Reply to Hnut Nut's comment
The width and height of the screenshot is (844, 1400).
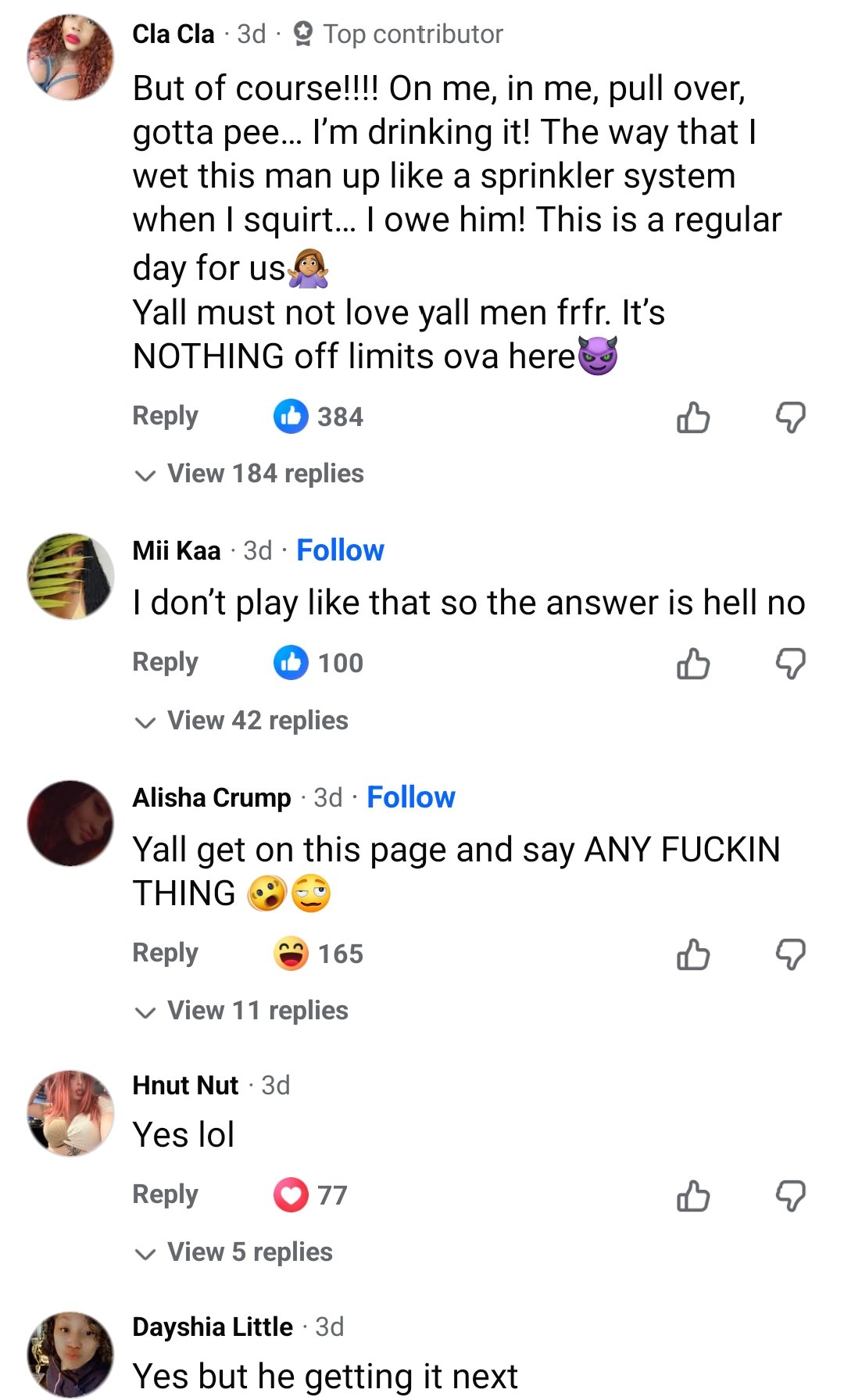(166, 1194)
